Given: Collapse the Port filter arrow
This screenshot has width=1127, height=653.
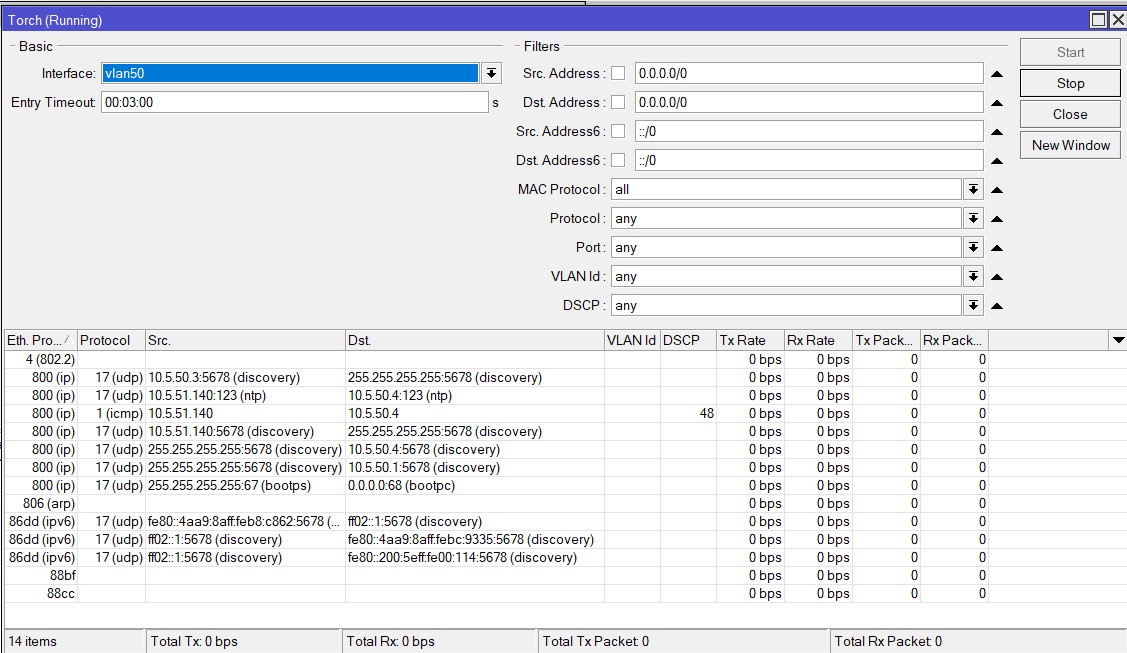Looking at the screenshot, I should [997, 248].
